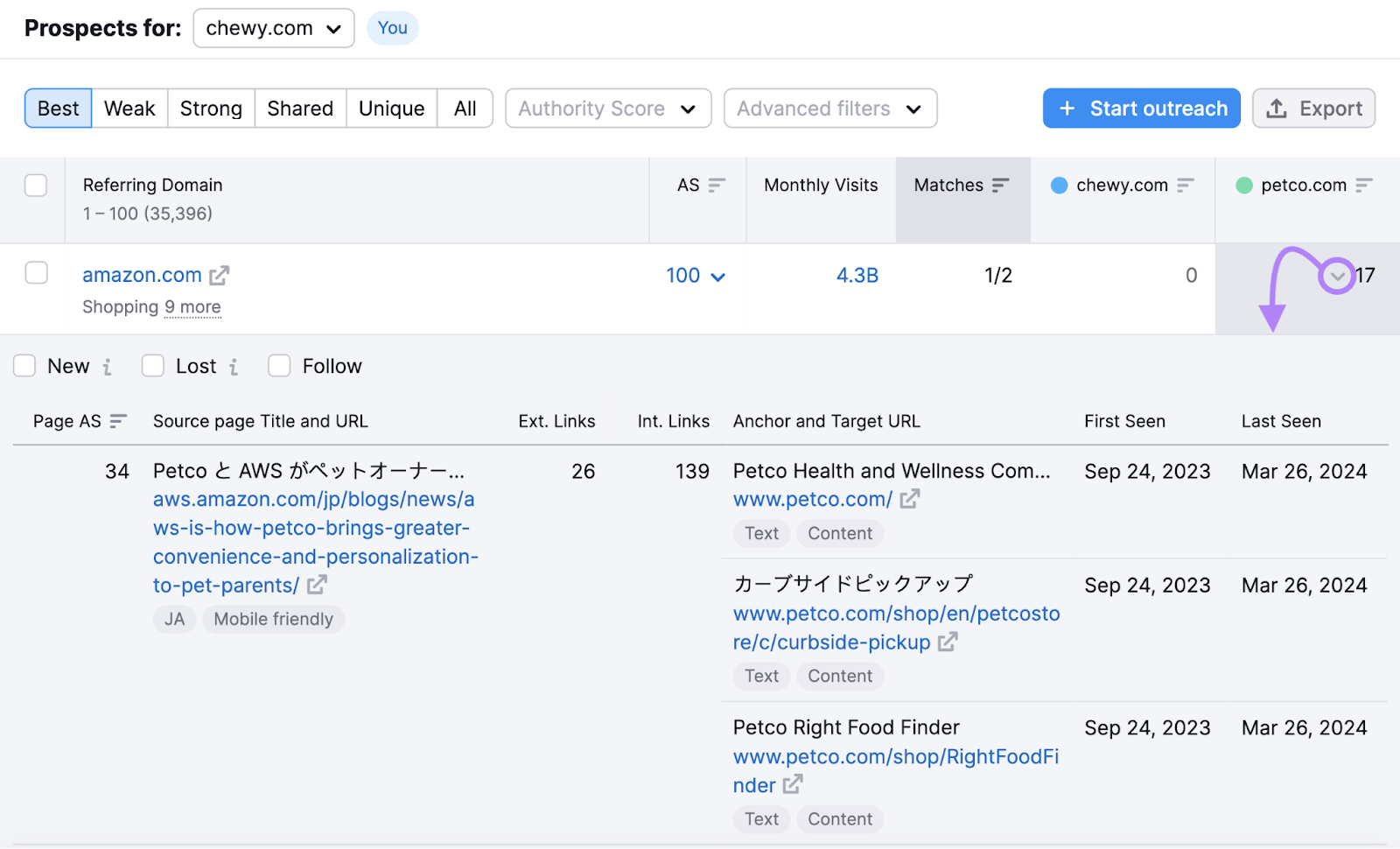Open the curbside-pickup URL external link icon

947,642
